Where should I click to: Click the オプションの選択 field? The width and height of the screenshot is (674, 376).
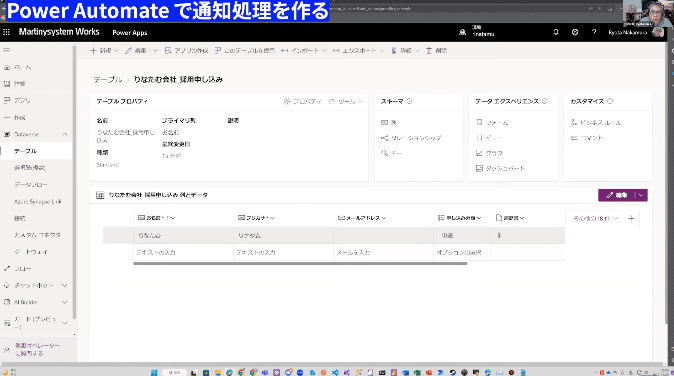tap(462, 252)
